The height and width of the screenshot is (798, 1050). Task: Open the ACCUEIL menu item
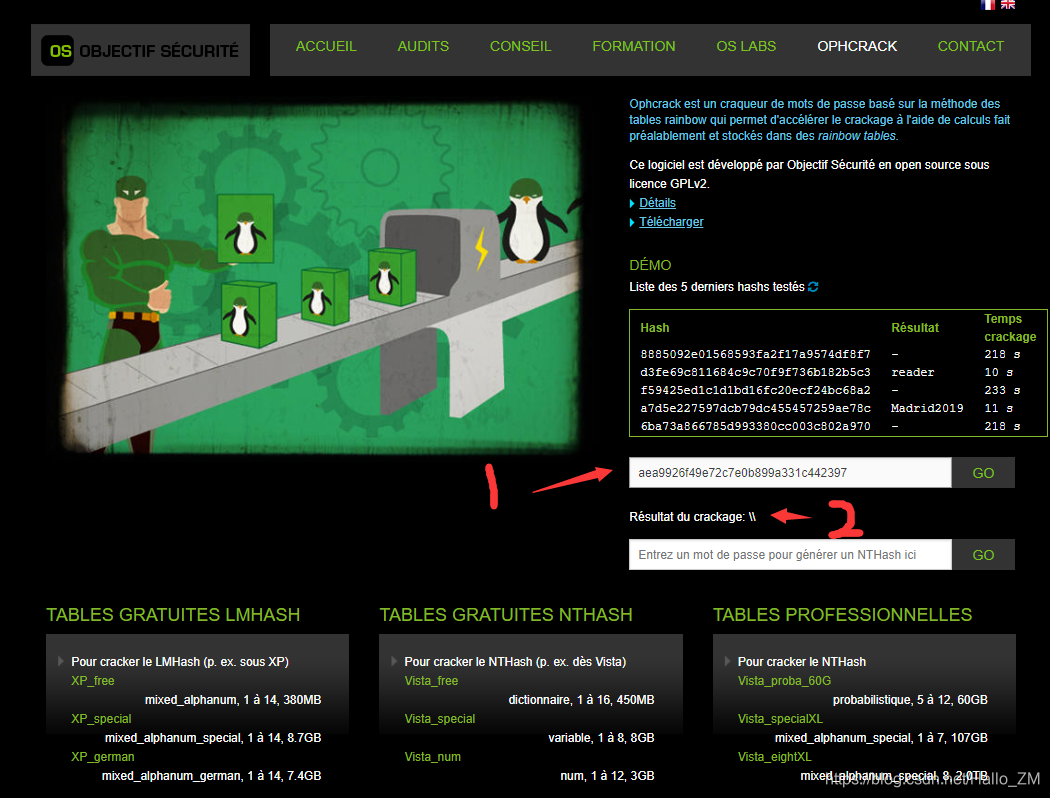326,46
